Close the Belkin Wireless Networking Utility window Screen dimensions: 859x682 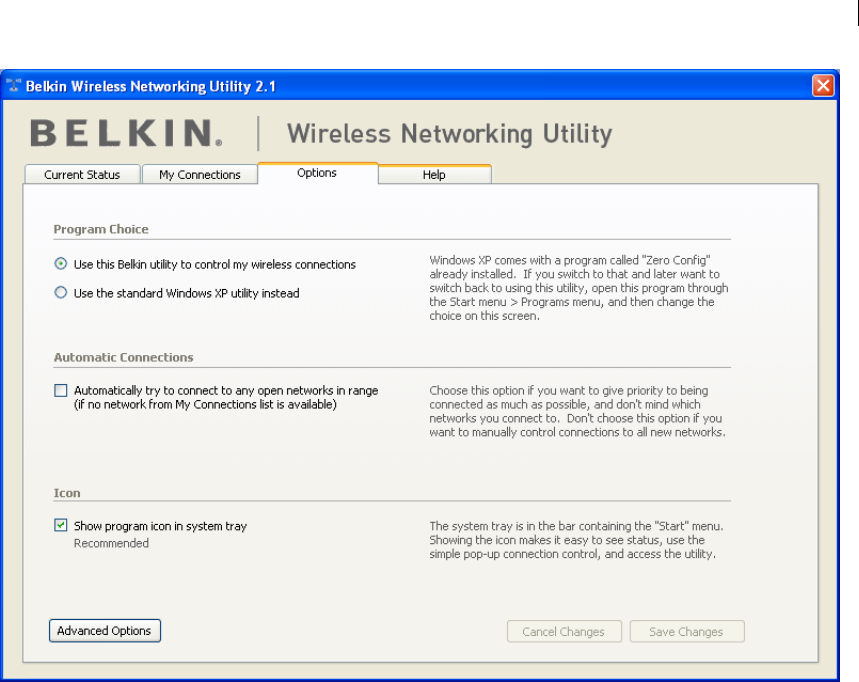823,85
